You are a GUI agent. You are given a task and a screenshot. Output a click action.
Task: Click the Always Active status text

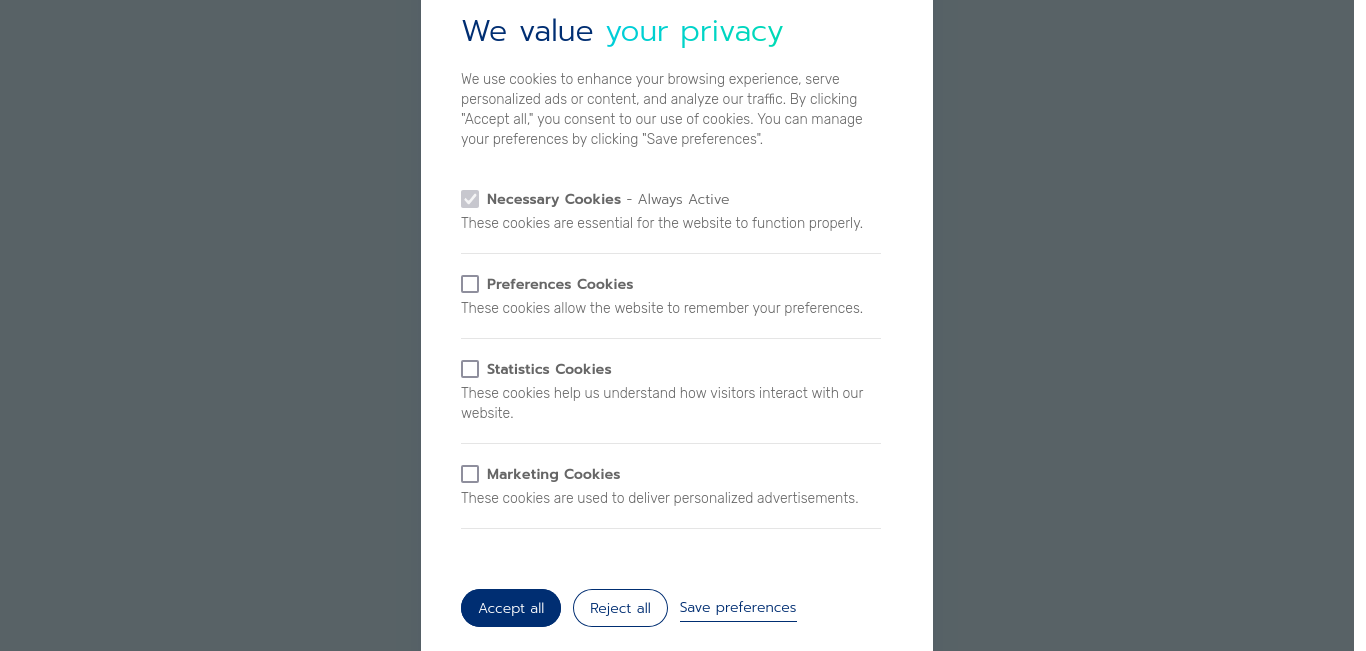point(684,199)
